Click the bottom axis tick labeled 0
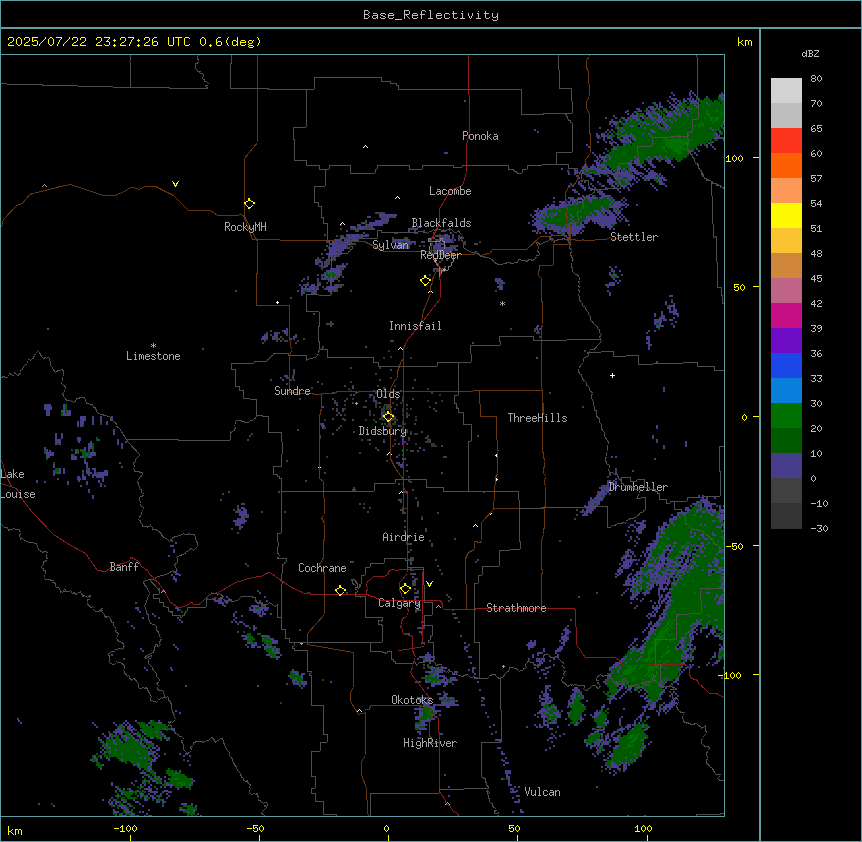 [x=386, y=828]
